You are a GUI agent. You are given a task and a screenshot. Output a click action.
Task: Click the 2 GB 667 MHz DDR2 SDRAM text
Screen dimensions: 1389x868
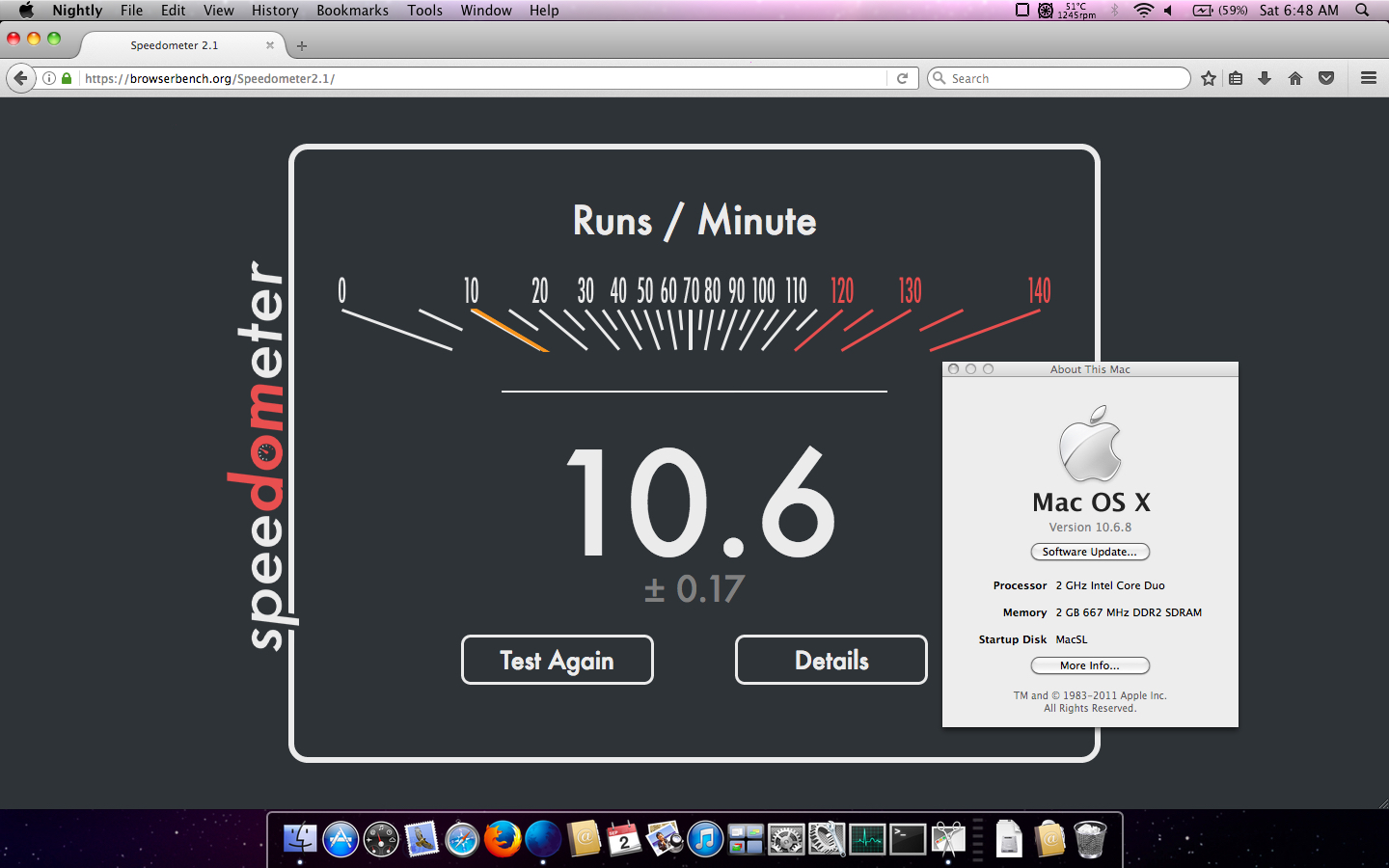[1129, 612]
